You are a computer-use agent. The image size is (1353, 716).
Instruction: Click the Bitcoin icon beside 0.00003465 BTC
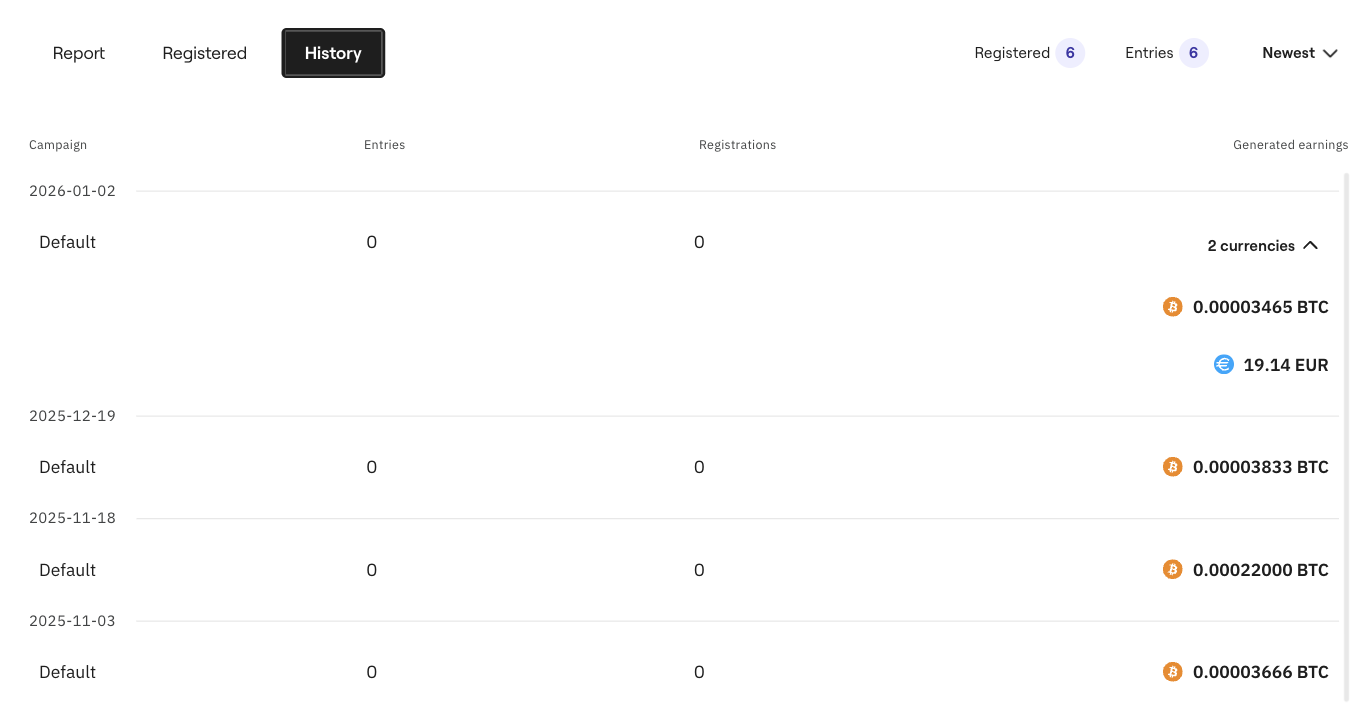click(1172, 307)
